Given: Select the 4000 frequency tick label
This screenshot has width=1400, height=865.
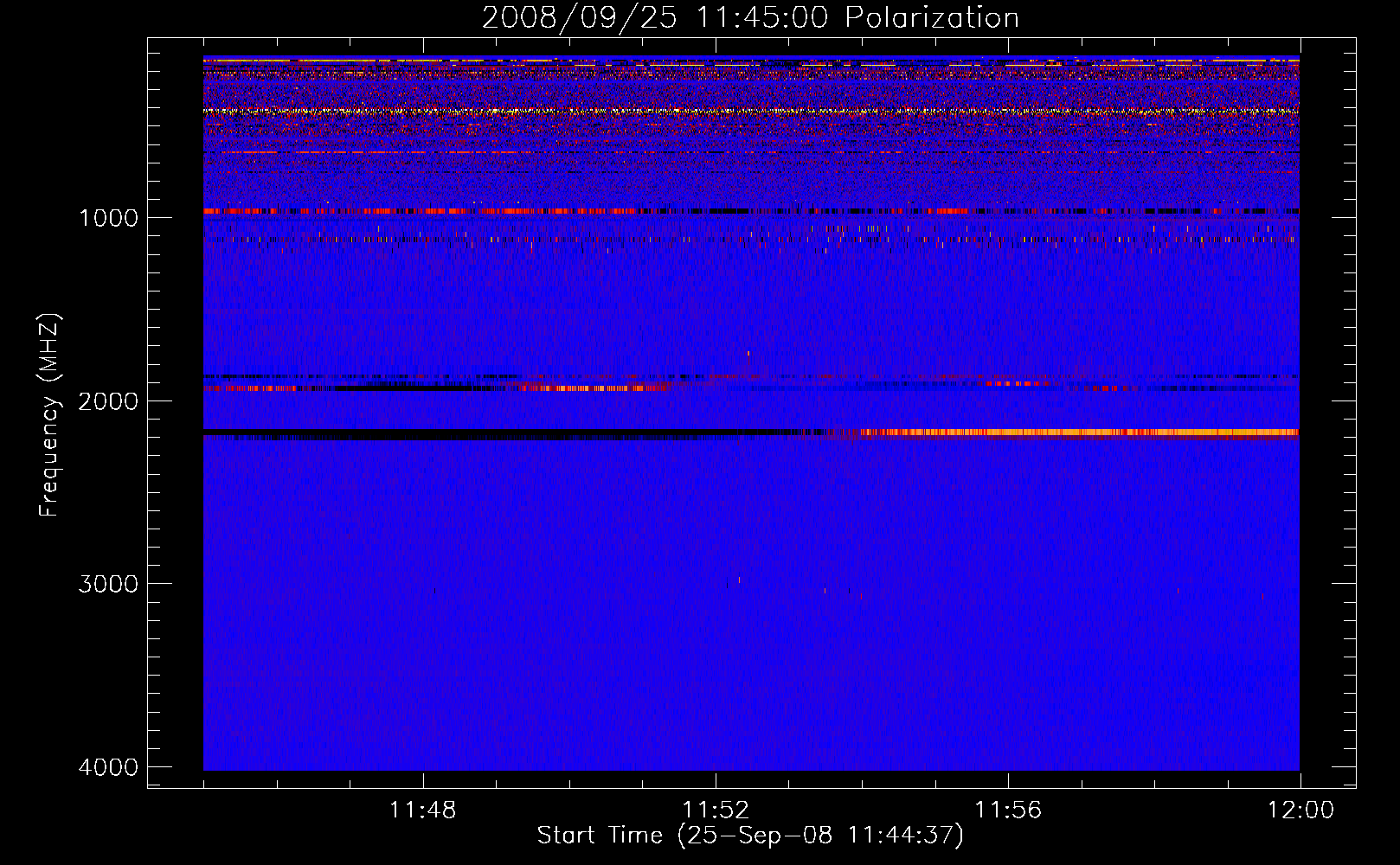Looking at the screenshot, I should tap(108, 767).
